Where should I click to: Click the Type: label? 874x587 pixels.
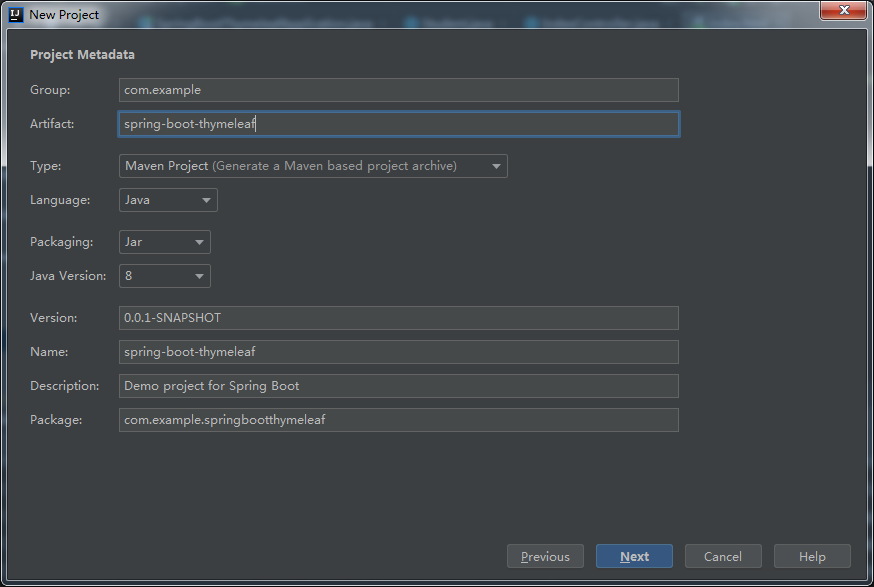coord(46,166)
